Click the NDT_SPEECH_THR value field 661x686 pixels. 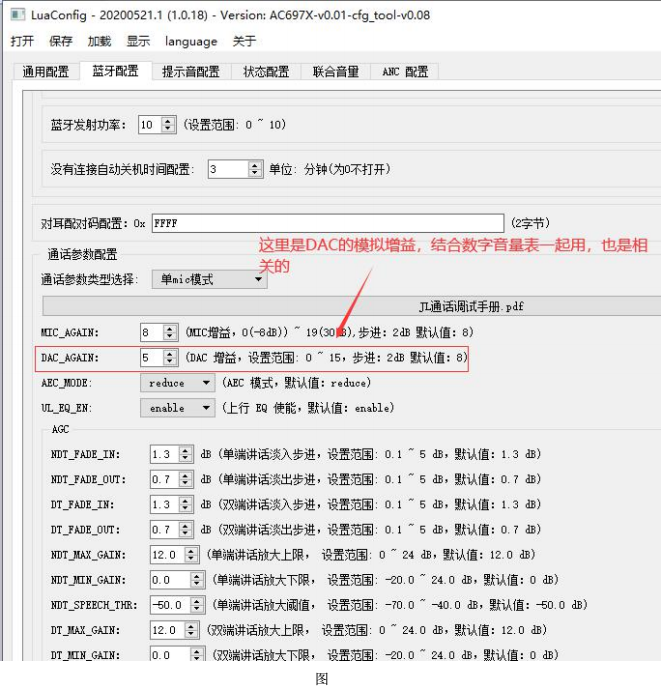(x=170, y=605)
